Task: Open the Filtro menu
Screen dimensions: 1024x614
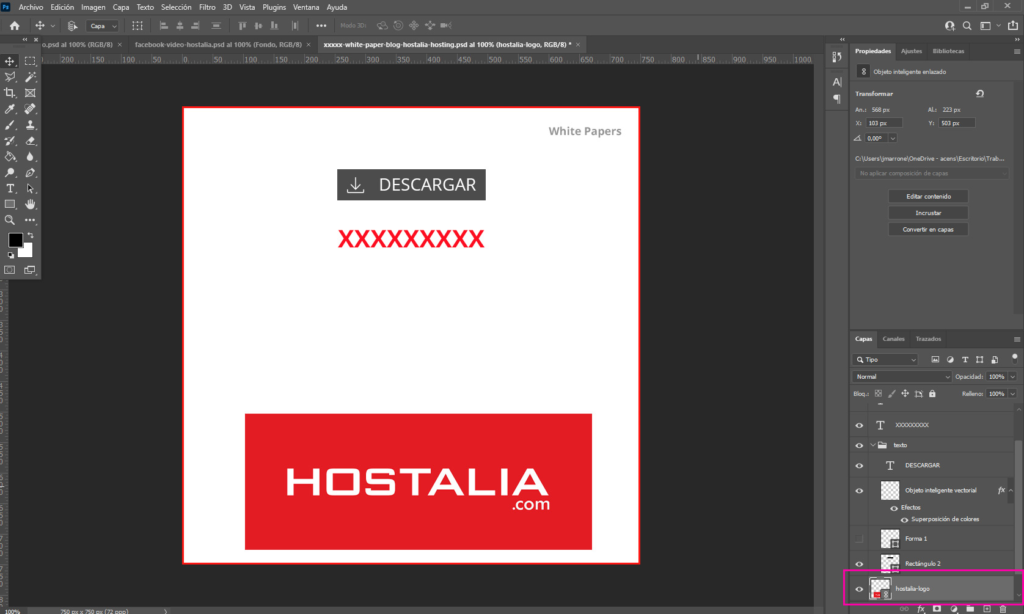Action: pos(207,7)
